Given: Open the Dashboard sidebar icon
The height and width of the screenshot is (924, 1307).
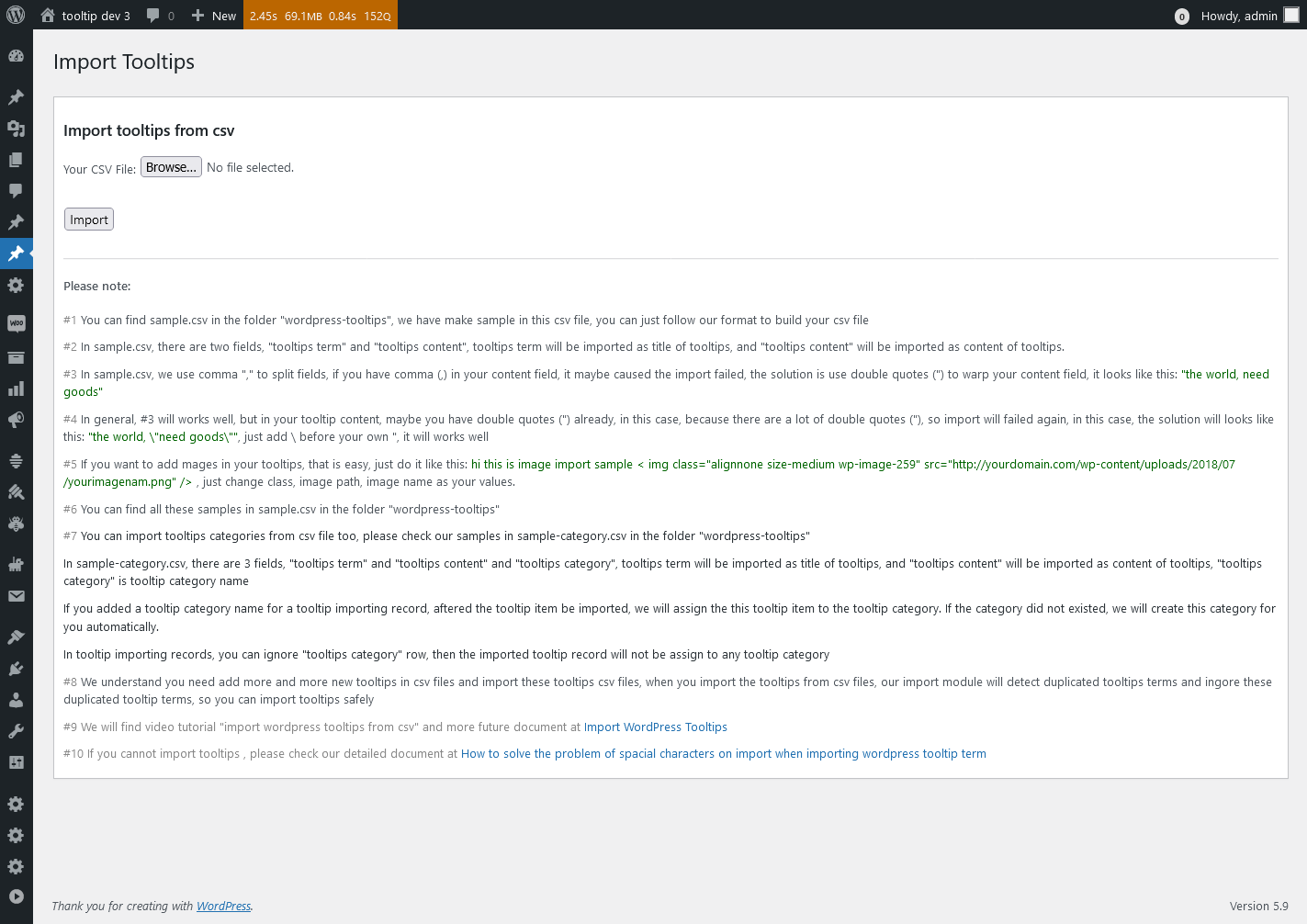Looking at the screenshot, I should point(16,56).
